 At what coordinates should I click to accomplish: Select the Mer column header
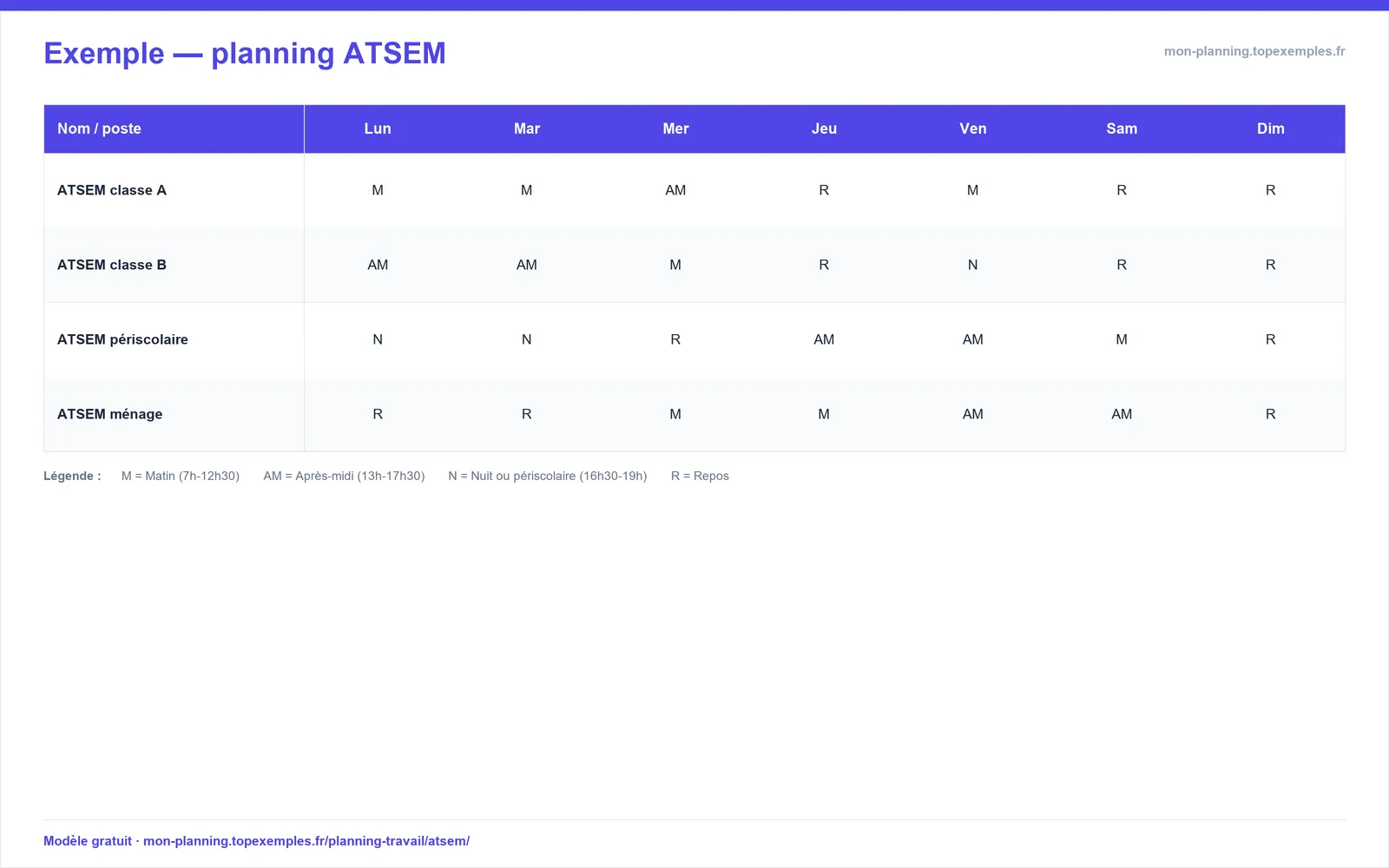tap(675, 128)
